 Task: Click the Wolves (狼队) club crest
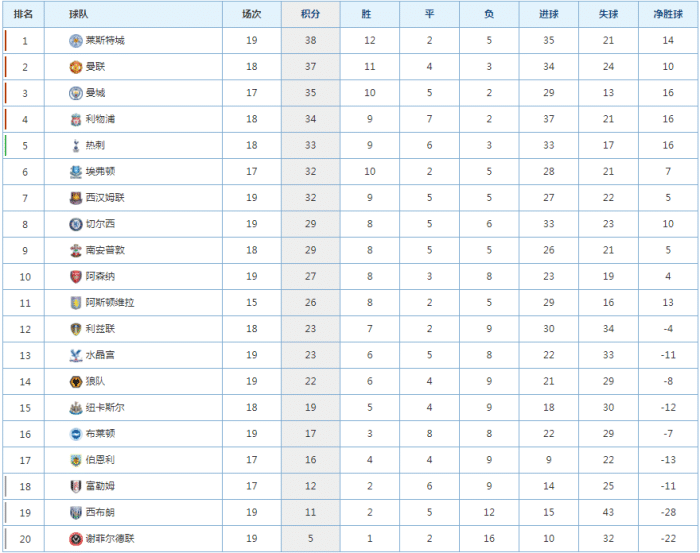(x=75, y=382)
